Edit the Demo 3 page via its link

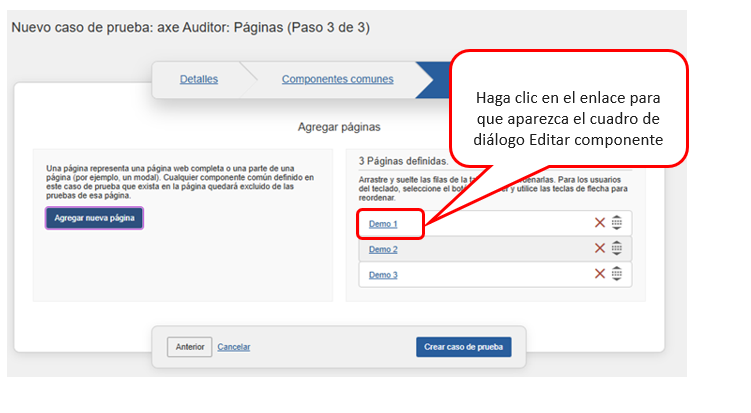click(x=383, y=275)
